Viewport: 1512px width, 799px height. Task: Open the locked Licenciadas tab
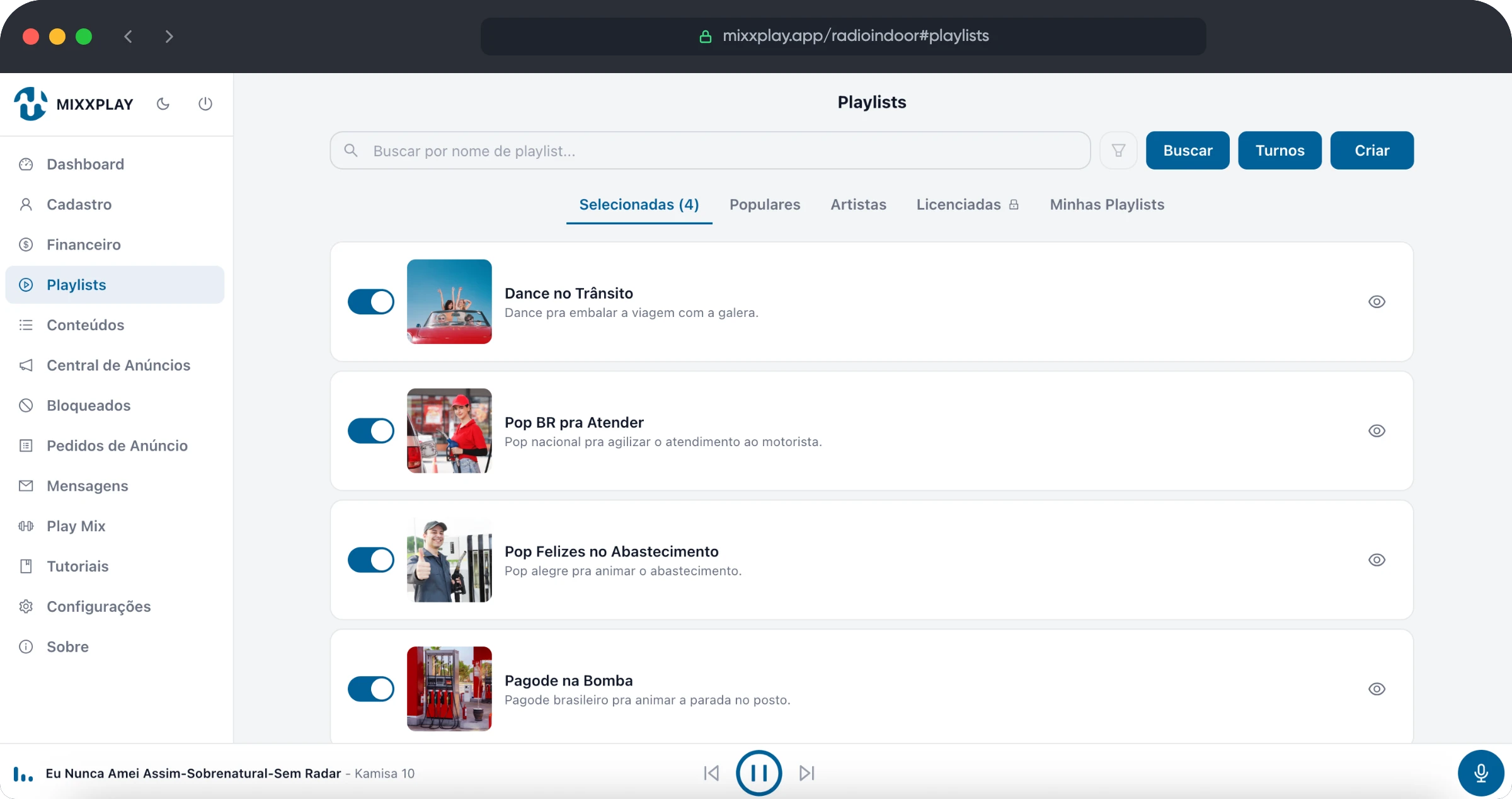968,205
